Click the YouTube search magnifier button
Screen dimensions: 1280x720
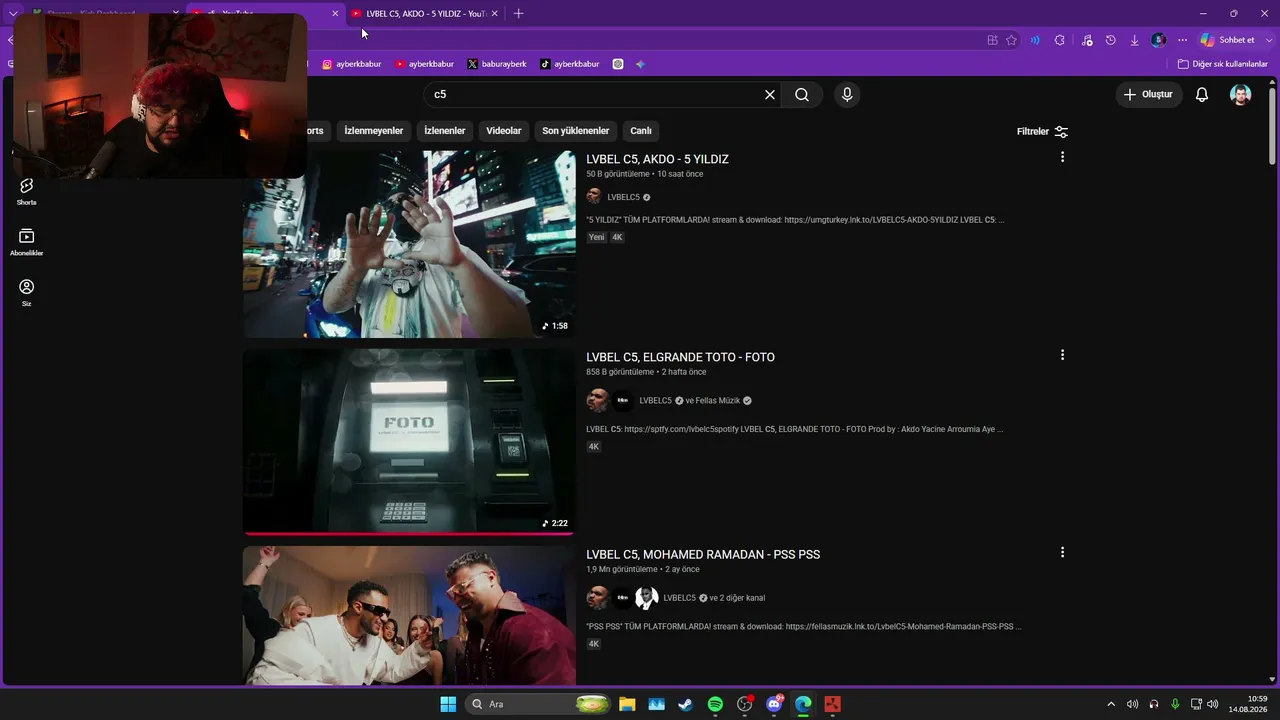[x=802, y=95]
